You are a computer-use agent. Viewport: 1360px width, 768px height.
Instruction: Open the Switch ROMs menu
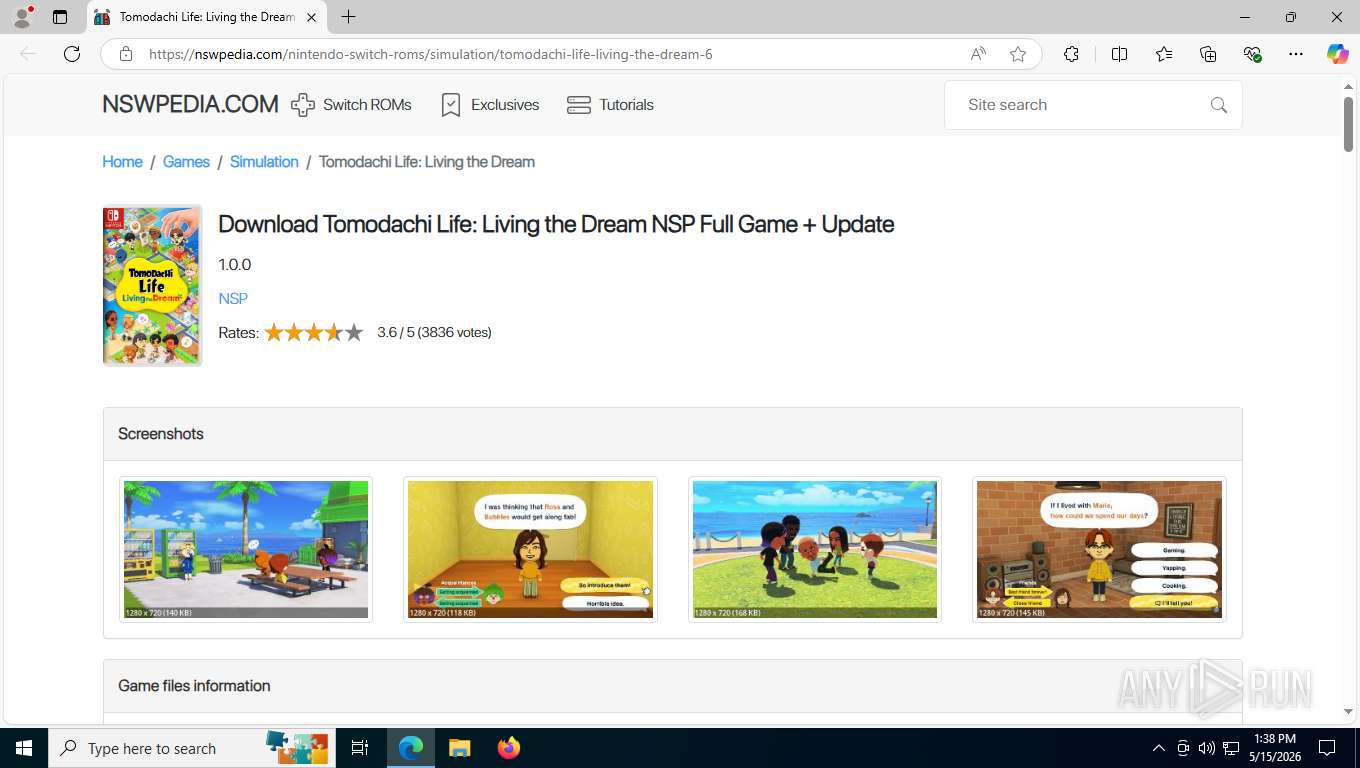(351, 104)
